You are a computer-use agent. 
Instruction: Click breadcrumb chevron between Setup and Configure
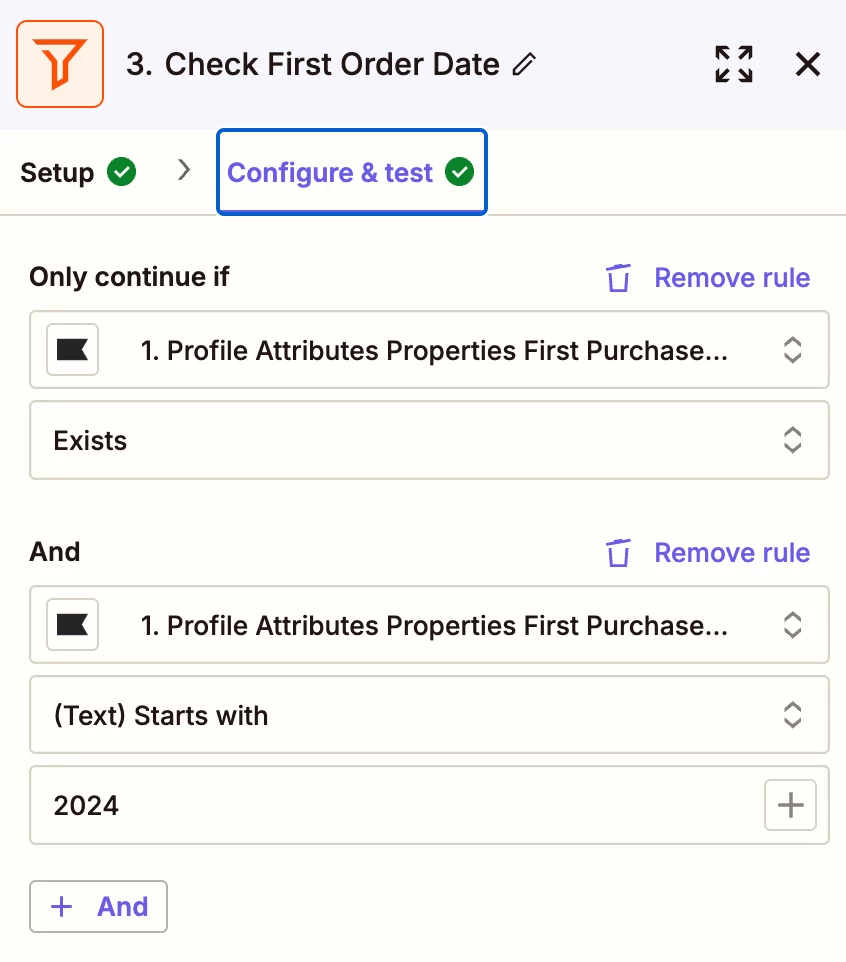(x=183, y=170)
